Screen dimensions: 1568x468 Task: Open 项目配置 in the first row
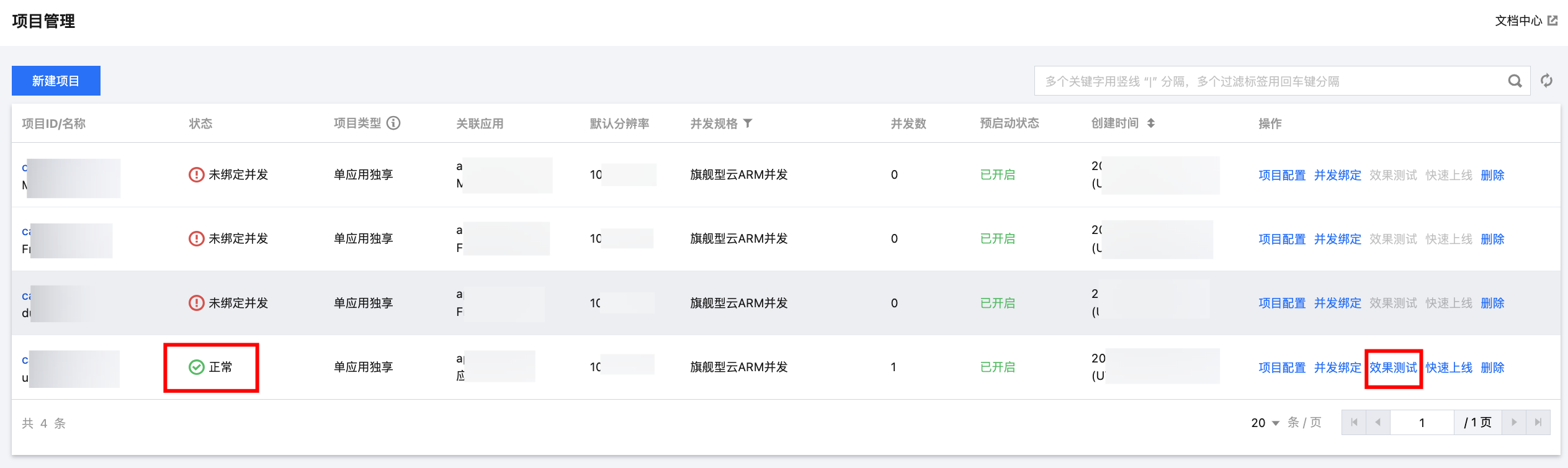point(1281,175)
